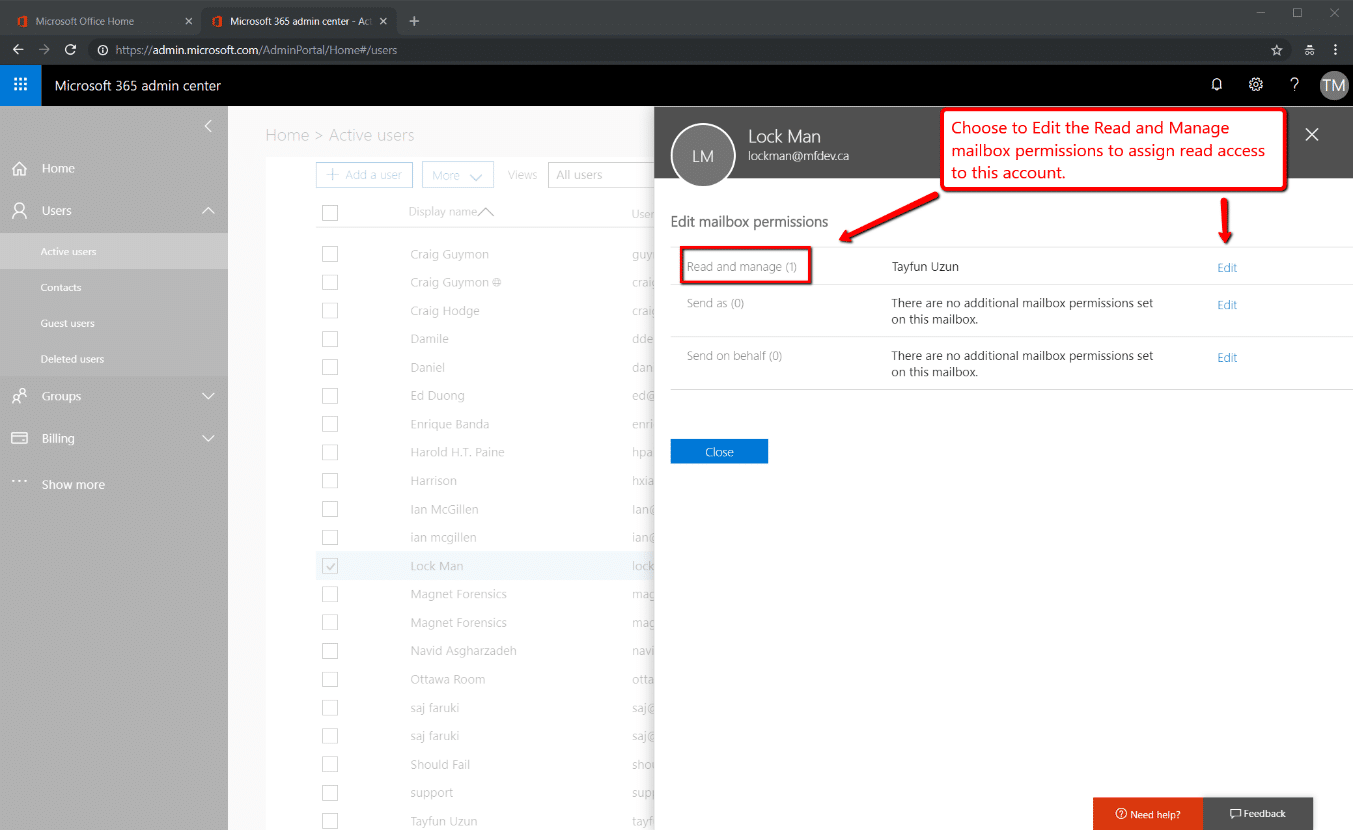The height and width of the screenshot is (830, 1353).
Task: Select the Ian McGillen user row
Action: 485,509
